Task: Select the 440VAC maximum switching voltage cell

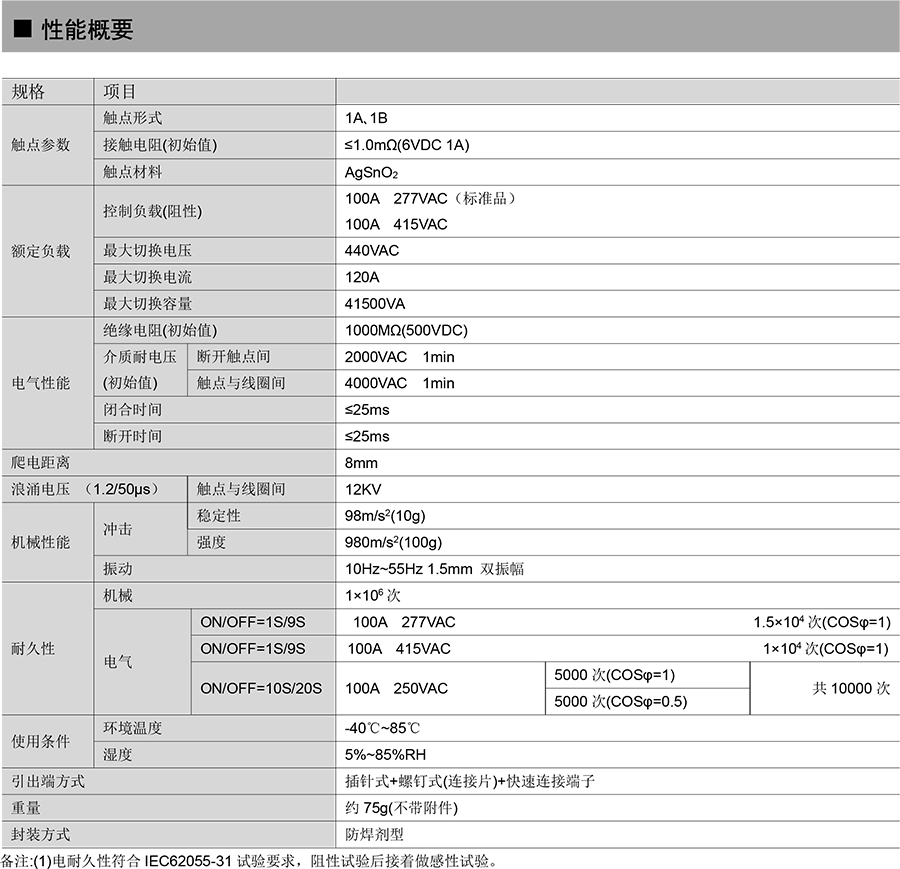Action: click(372, 251)
